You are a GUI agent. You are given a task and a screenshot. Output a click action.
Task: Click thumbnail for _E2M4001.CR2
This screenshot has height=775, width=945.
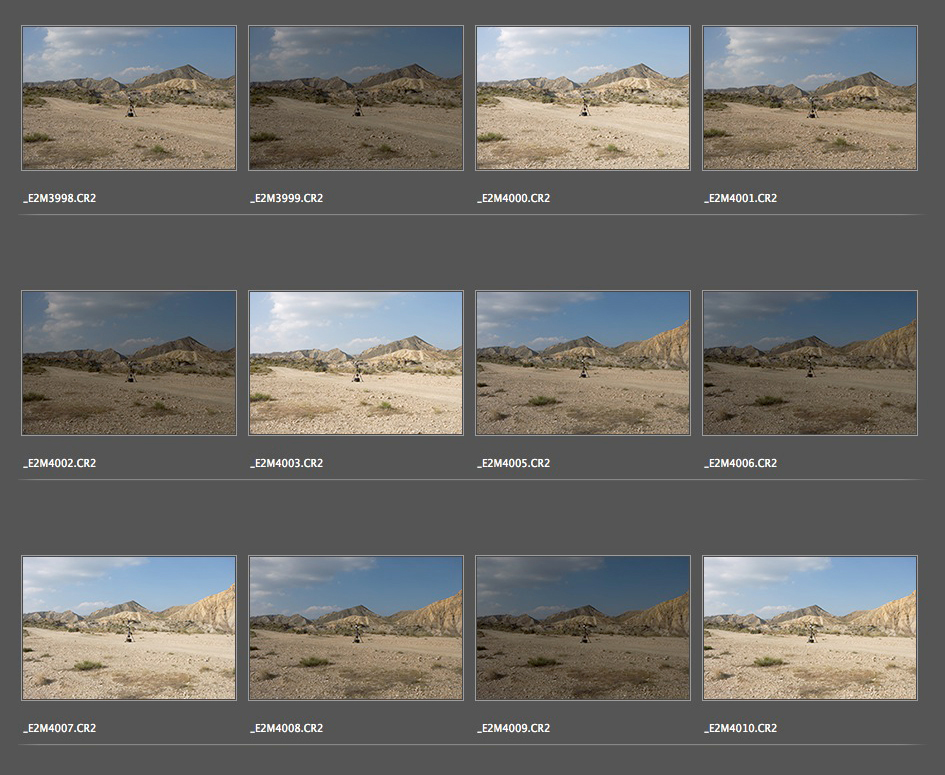click(x=810, y=98)
